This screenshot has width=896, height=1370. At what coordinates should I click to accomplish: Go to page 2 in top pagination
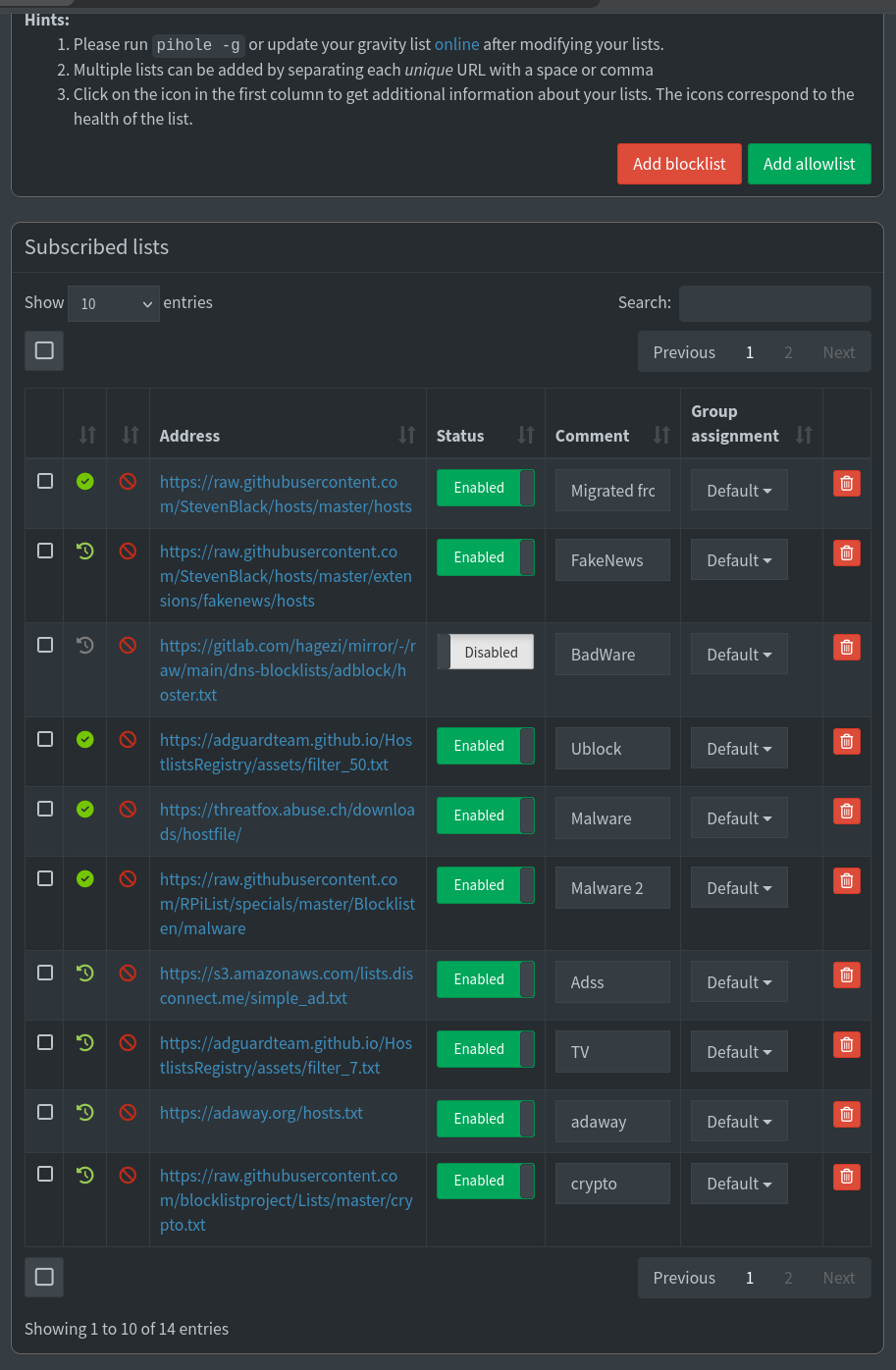(x=788, y=352)
